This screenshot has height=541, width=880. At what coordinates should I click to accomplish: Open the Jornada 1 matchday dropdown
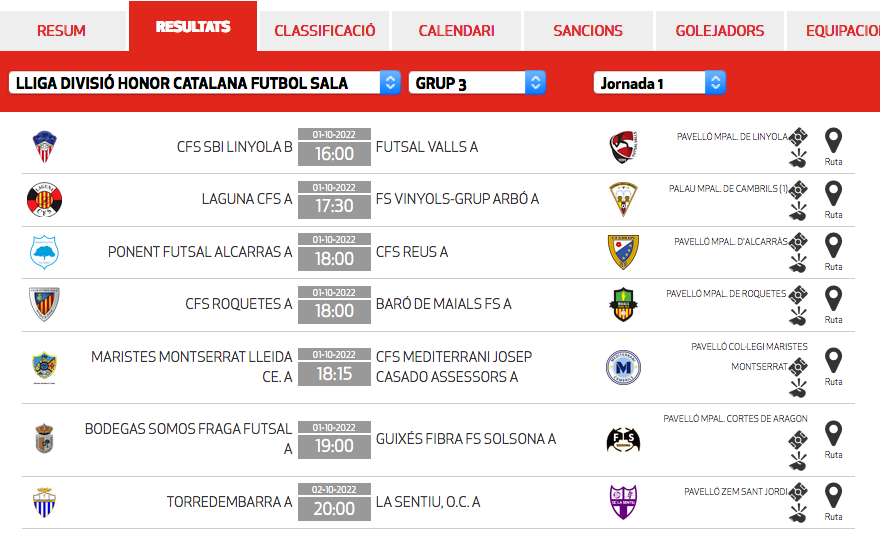click(x=659, y=83)
